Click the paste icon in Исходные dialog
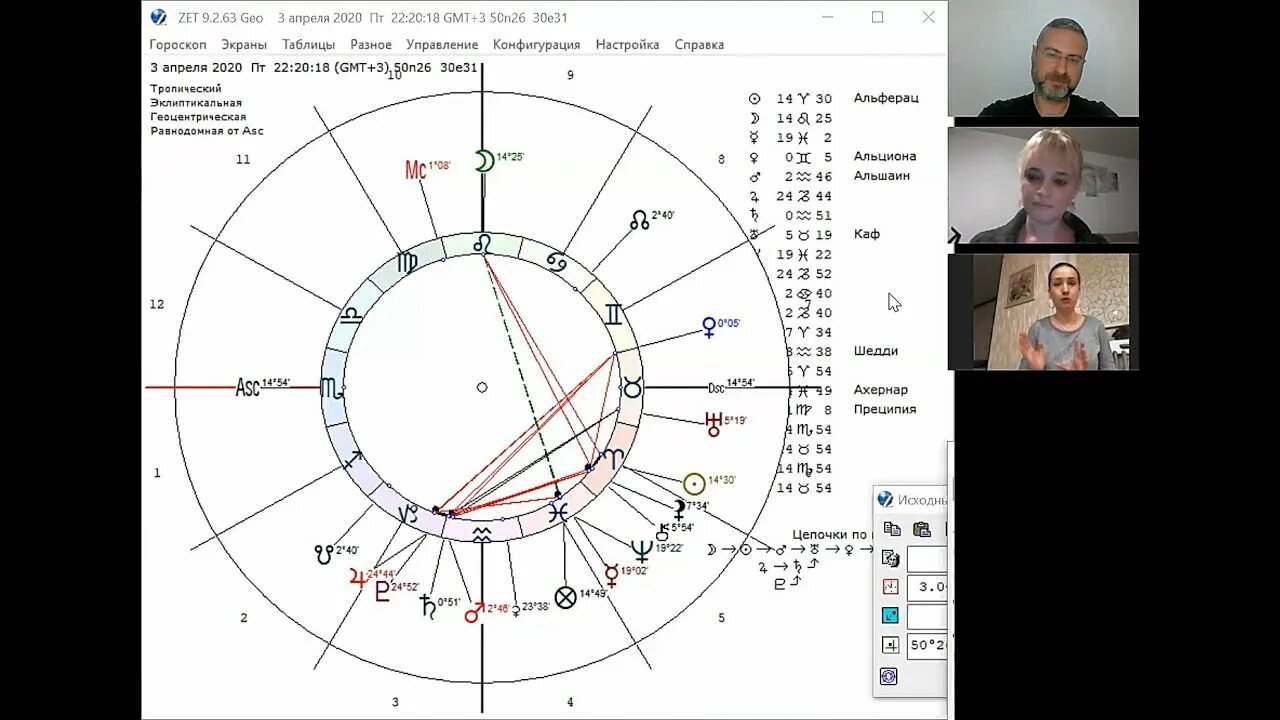1280x720 pixels. click(x=922, y=530)
